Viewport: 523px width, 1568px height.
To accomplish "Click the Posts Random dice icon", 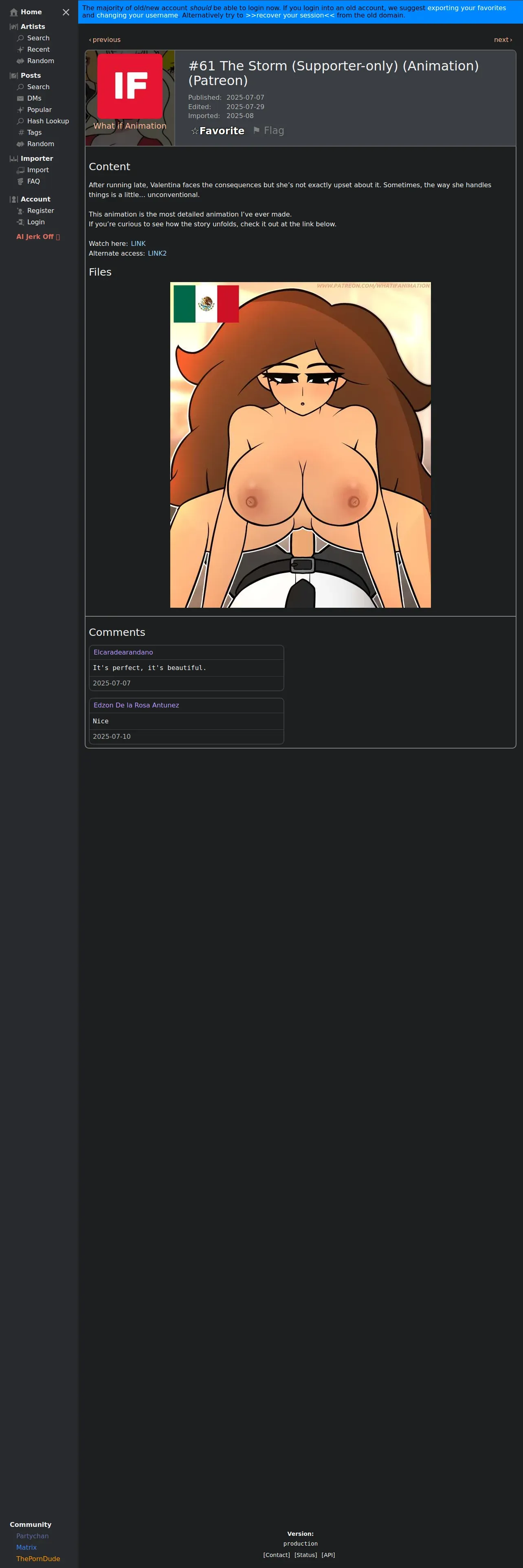I will pyautogui.click(x=20, y=144).
